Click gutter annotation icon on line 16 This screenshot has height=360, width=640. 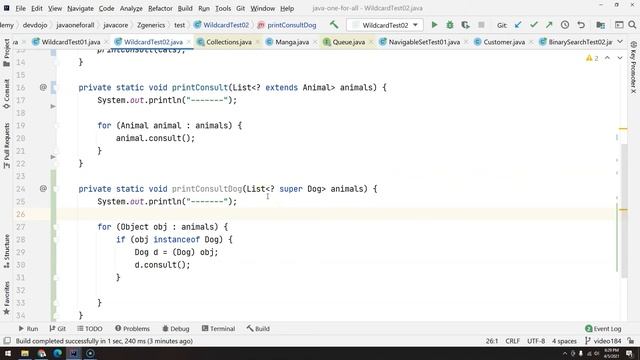[x=43, y=87]
